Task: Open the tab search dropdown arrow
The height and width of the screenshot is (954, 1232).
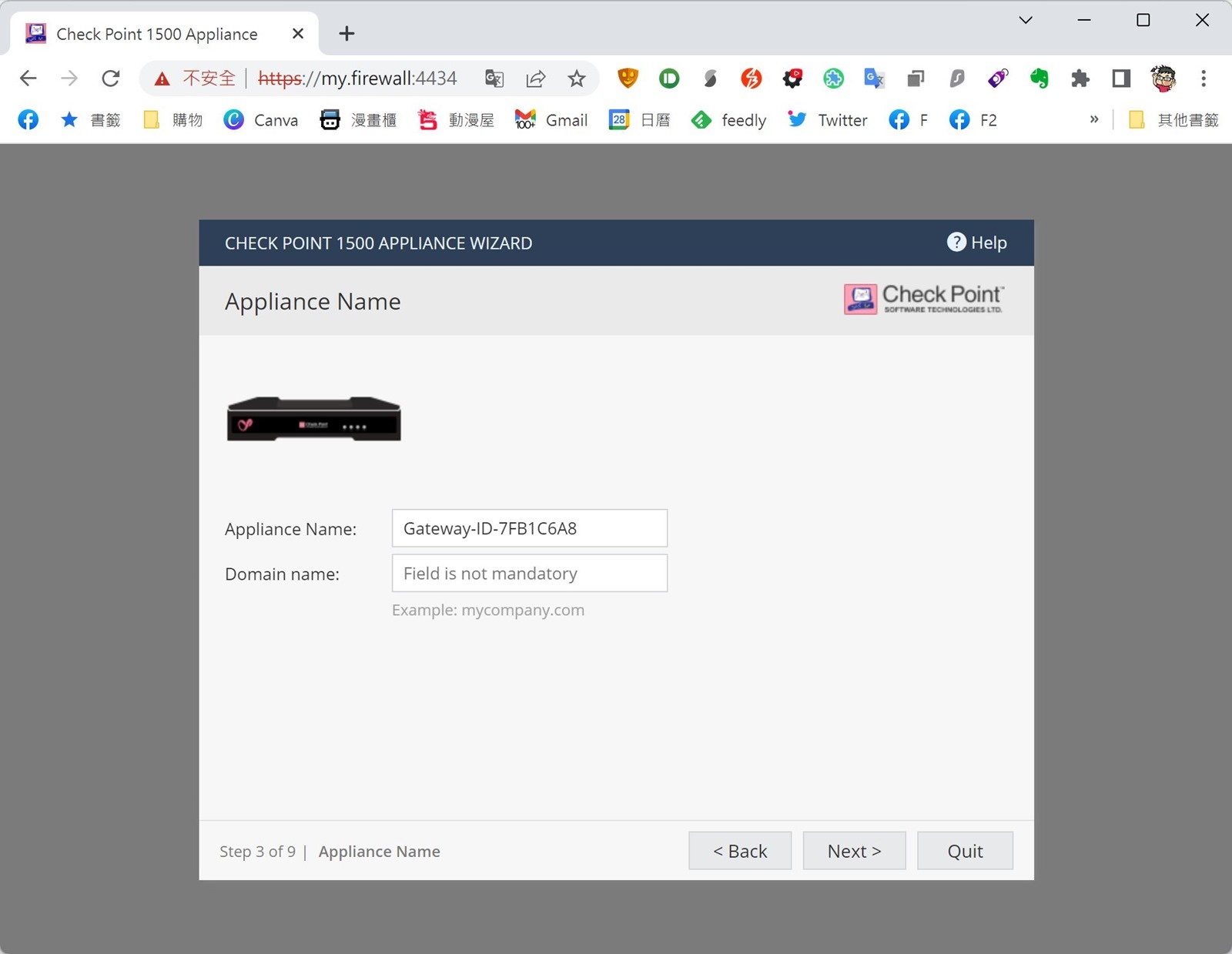Action: [x=1026, y=21]
